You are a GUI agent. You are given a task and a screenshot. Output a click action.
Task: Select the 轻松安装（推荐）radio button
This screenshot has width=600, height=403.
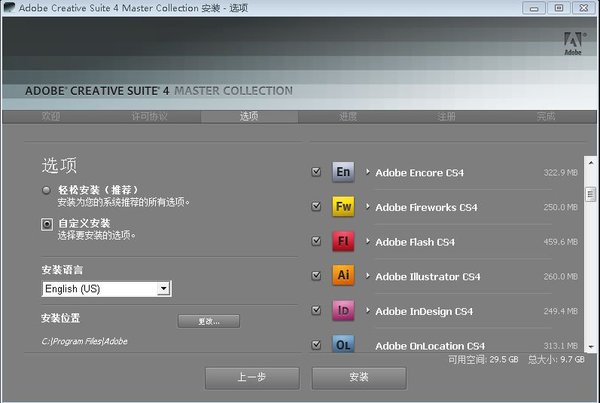point(46,190)
